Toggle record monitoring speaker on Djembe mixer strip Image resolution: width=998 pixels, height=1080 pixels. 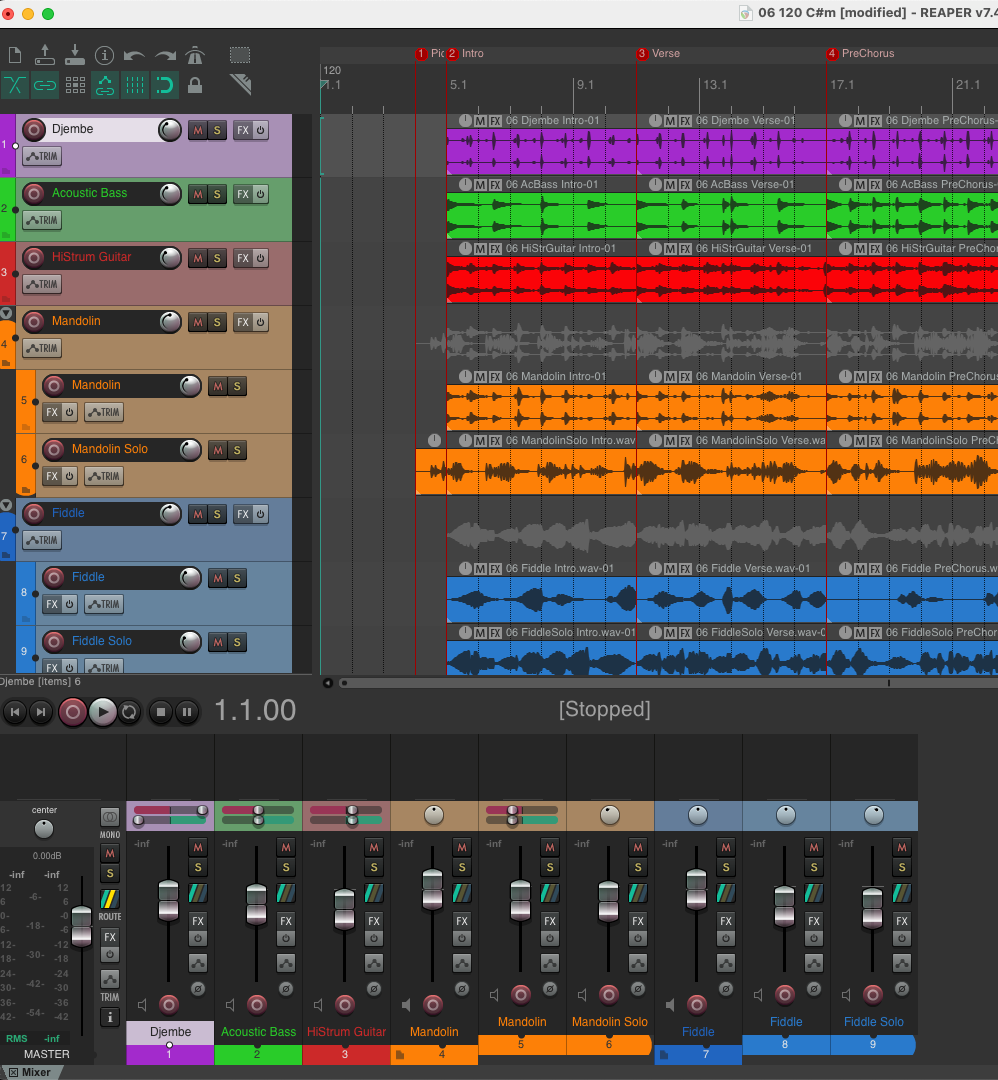click(142, 1006)
